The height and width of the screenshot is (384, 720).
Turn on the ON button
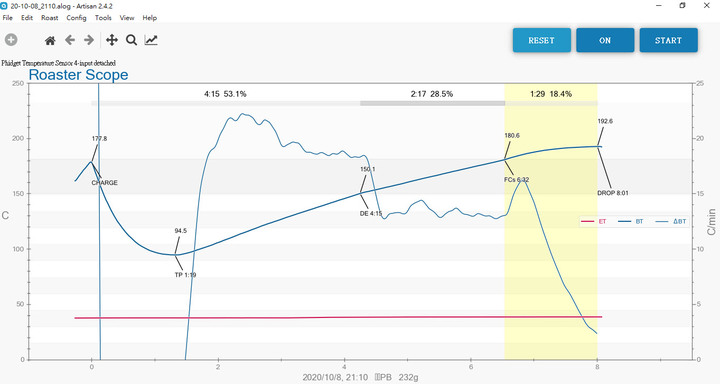(x=605, y=40)
